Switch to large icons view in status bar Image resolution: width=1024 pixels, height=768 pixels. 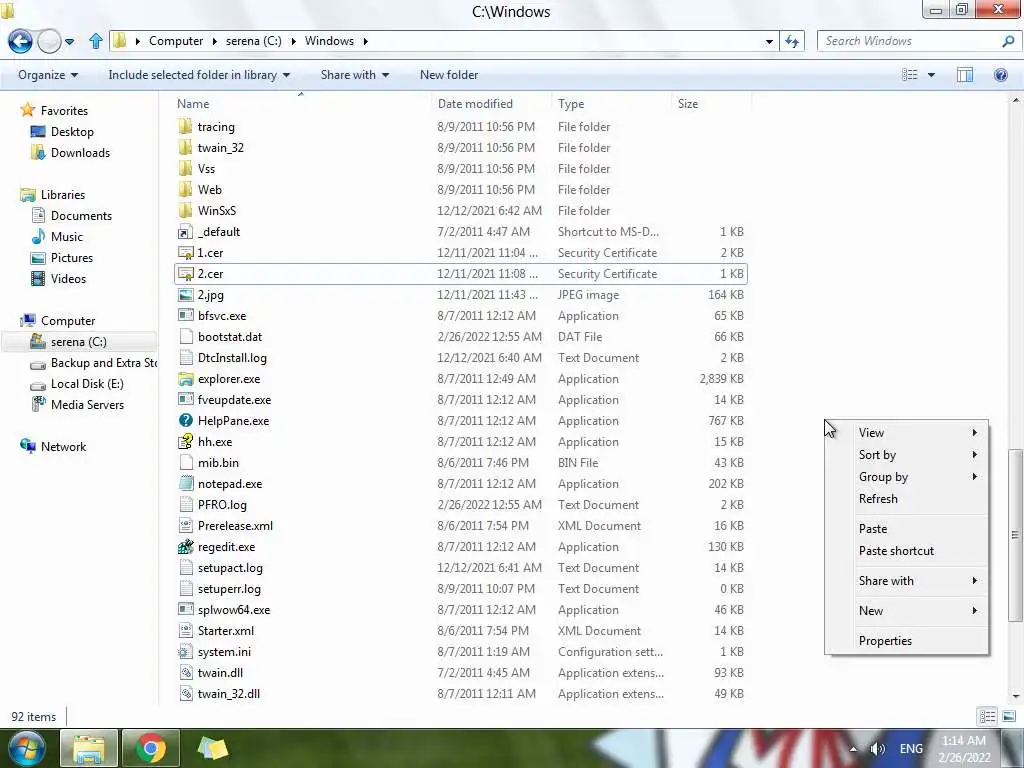[1008, 716]
